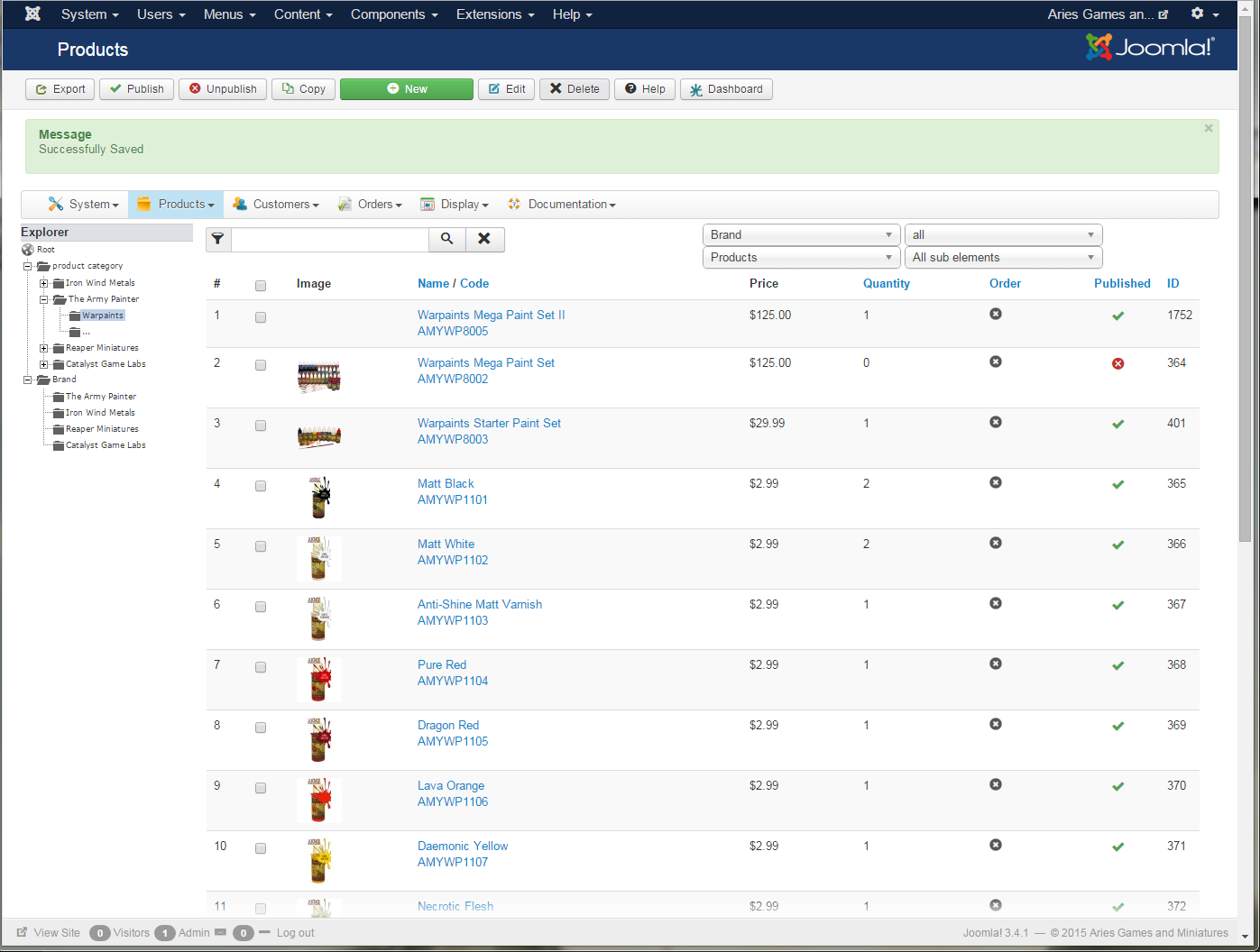
Task: Open the Components menu
Action: click(394, 14)
